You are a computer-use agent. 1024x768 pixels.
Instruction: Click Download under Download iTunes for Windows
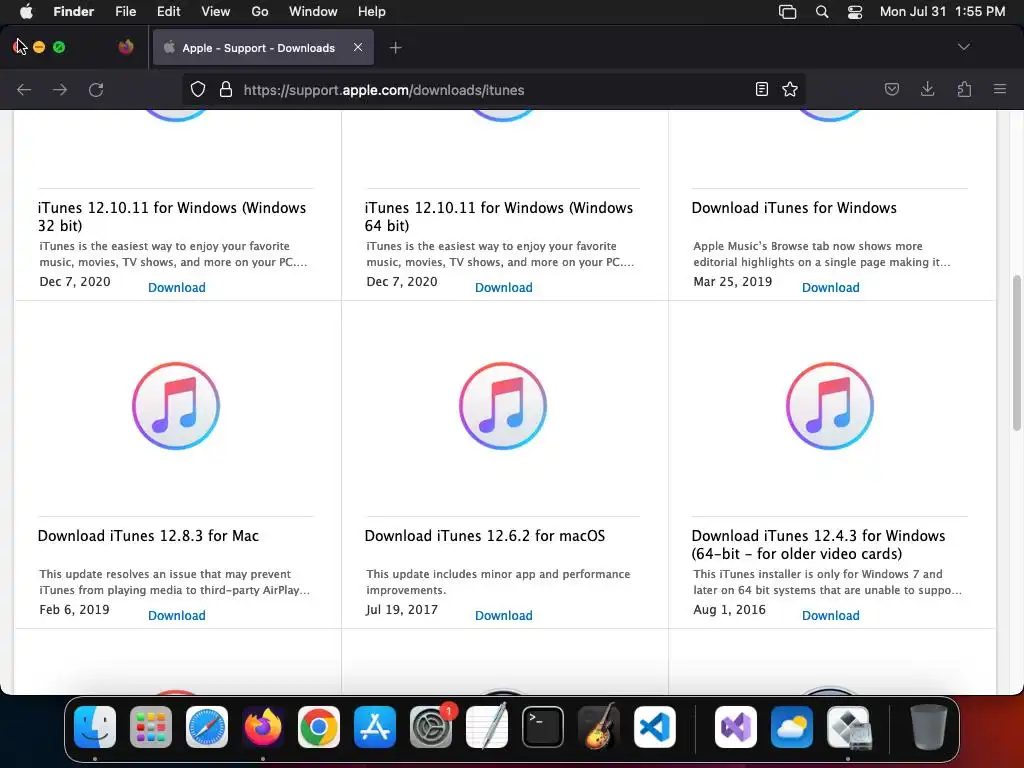point(831,287)
